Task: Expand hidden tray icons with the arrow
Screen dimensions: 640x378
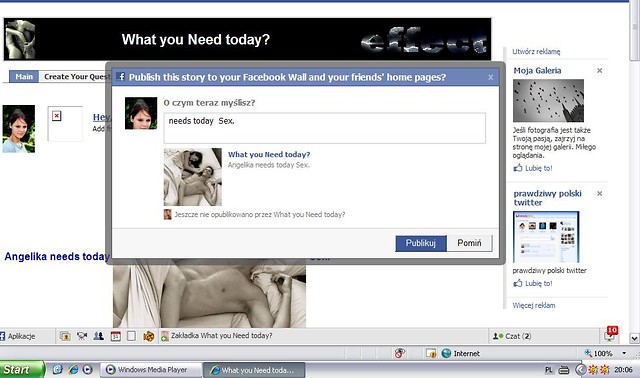Action: point(580,370)
